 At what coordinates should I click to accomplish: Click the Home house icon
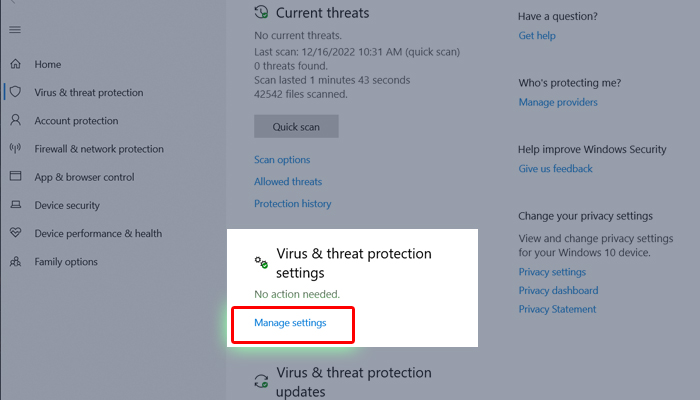click(15, 64)
